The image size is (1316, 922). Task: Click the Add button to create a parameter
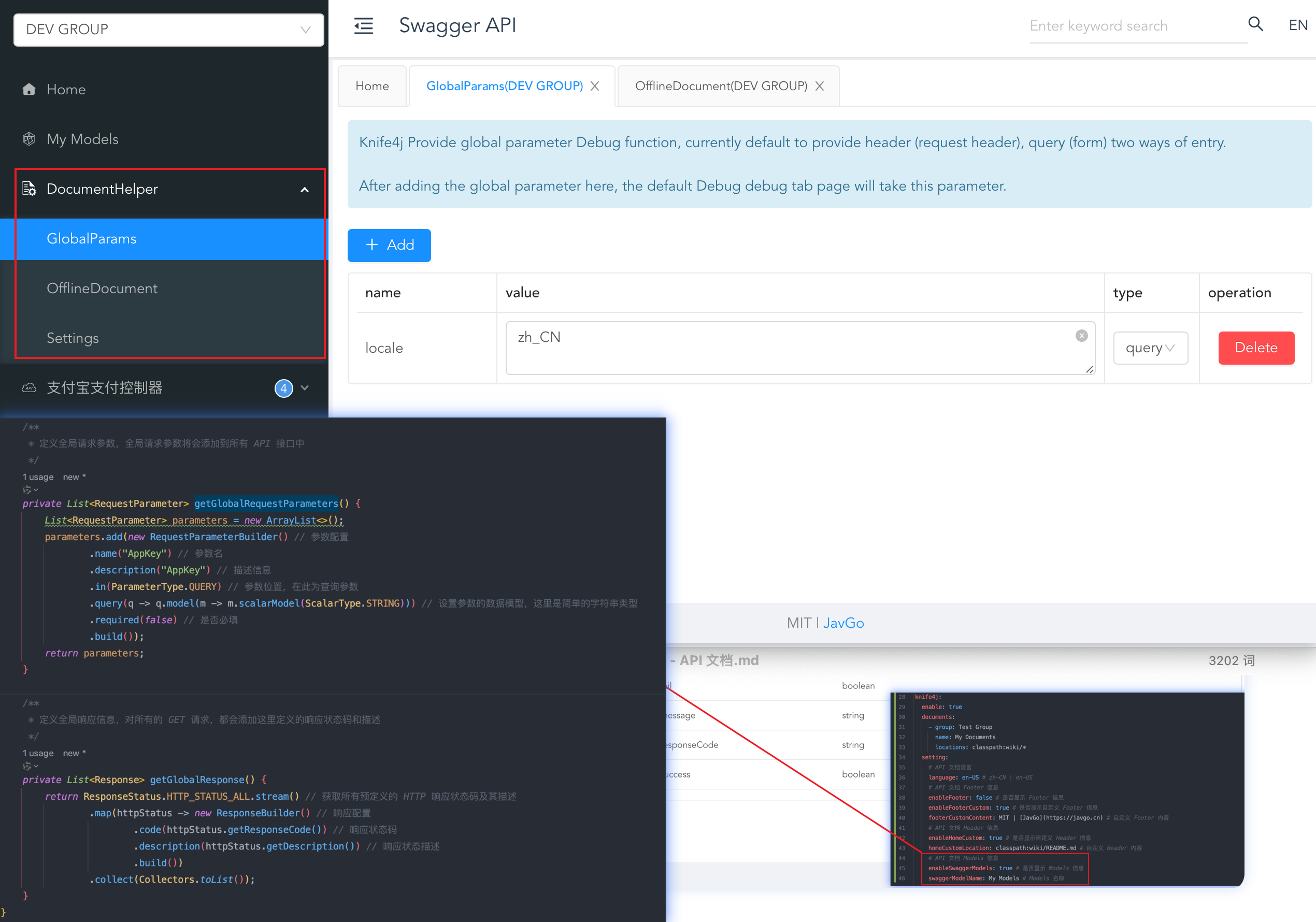click(x=389, y=245)
